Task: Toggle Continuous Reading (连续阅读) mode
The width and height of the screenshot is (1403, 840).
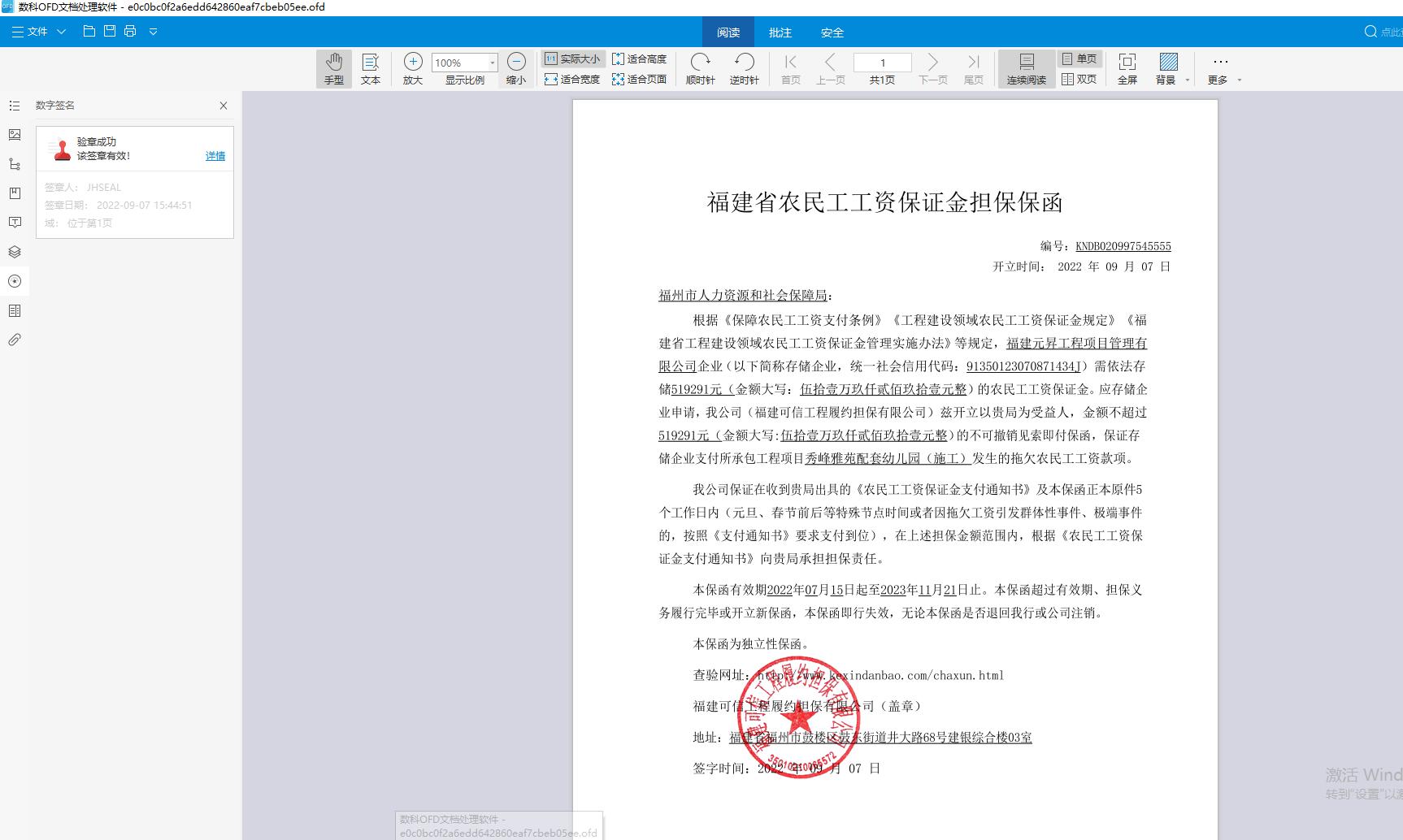Action: (1027, 68)
